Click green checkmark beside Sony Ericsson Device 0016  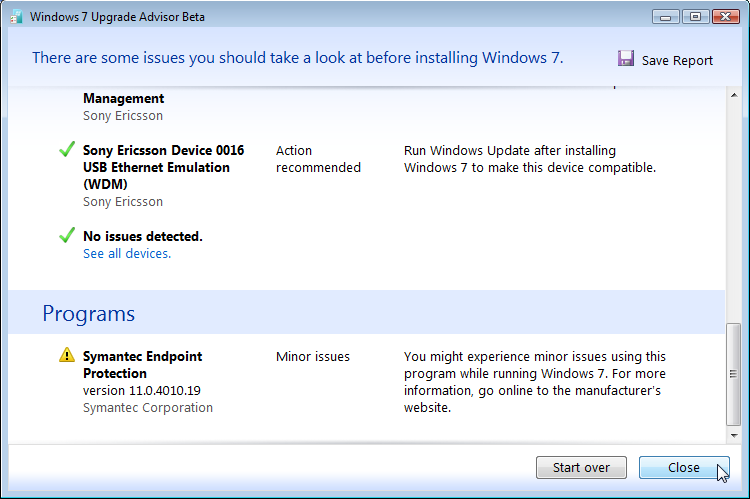pyautogui.click(x=67, y=149)
